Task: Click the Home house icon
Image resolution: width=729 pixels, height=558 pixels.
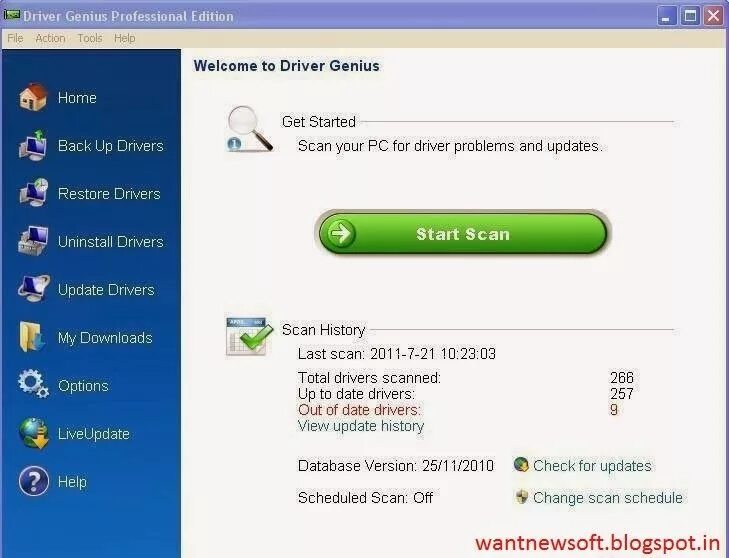Action: point(33,97)
